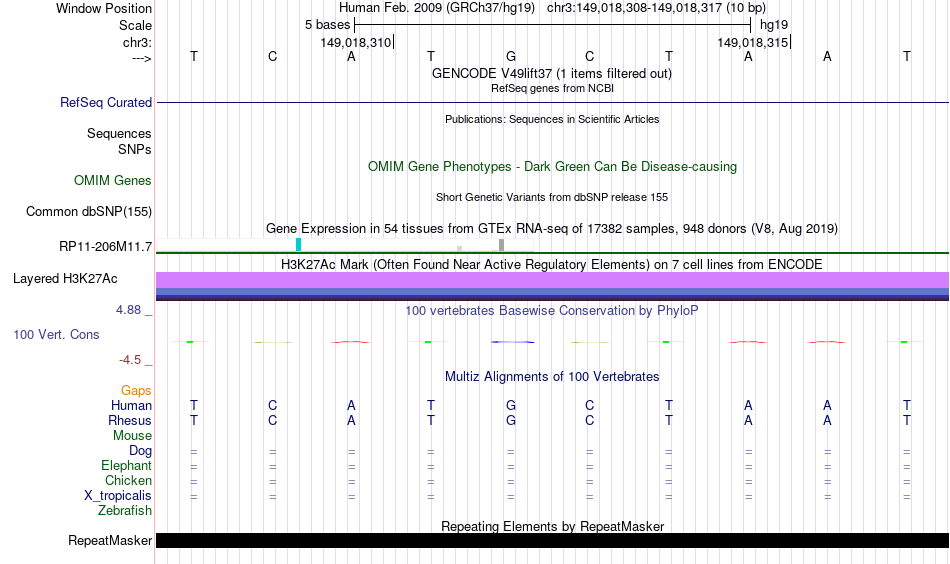Click the Layered H3K27Ac track label
Screen dimensions: 950x564
(65, 279)
